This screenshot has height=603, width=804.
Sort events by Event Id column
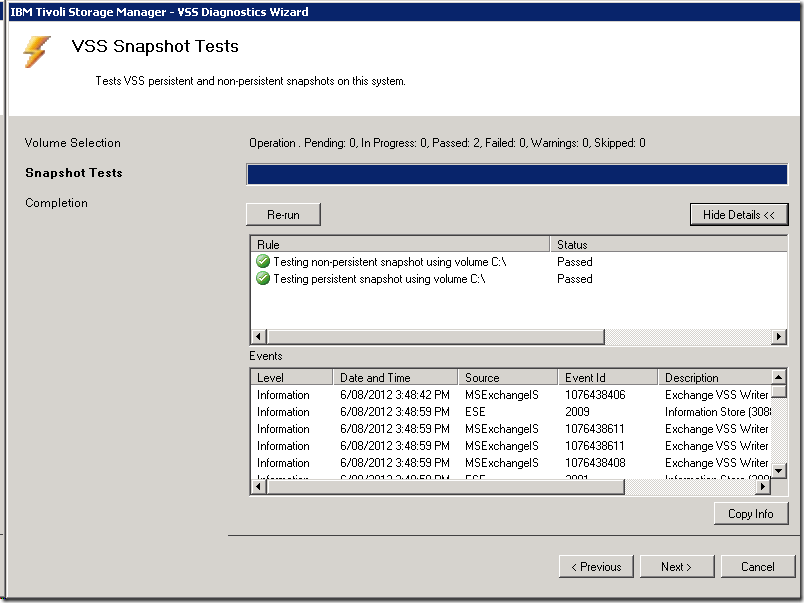pyautogui.click(x=607, y=378)
